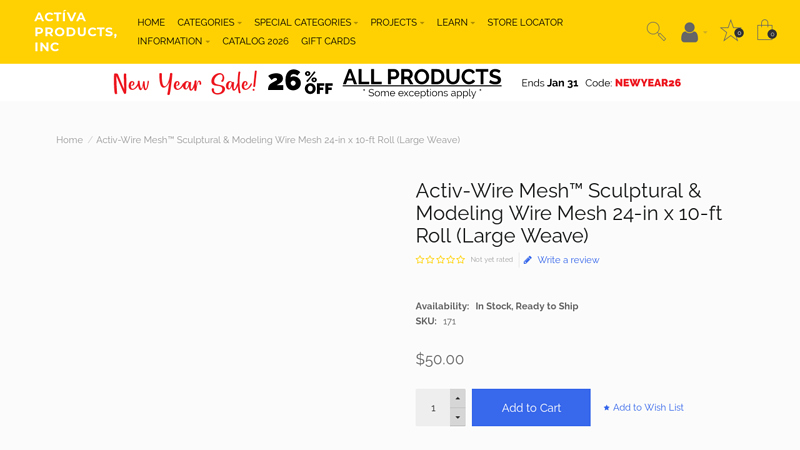Expand the Information menu
The height and width of the screenshot is (450, 800).
(x=173, y=41)
